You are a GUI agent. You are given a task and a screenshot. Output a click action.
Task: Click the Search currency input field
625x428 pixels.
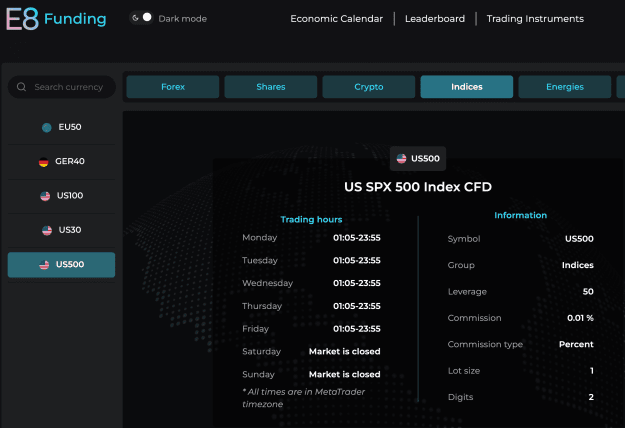pos(62,87)
